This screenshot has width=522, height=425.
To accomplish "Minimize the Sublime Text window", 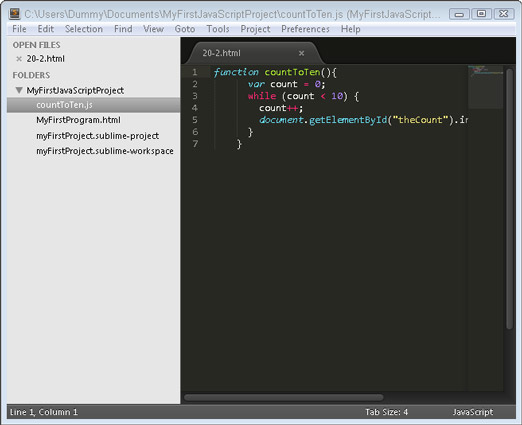I will pos(459,14).
